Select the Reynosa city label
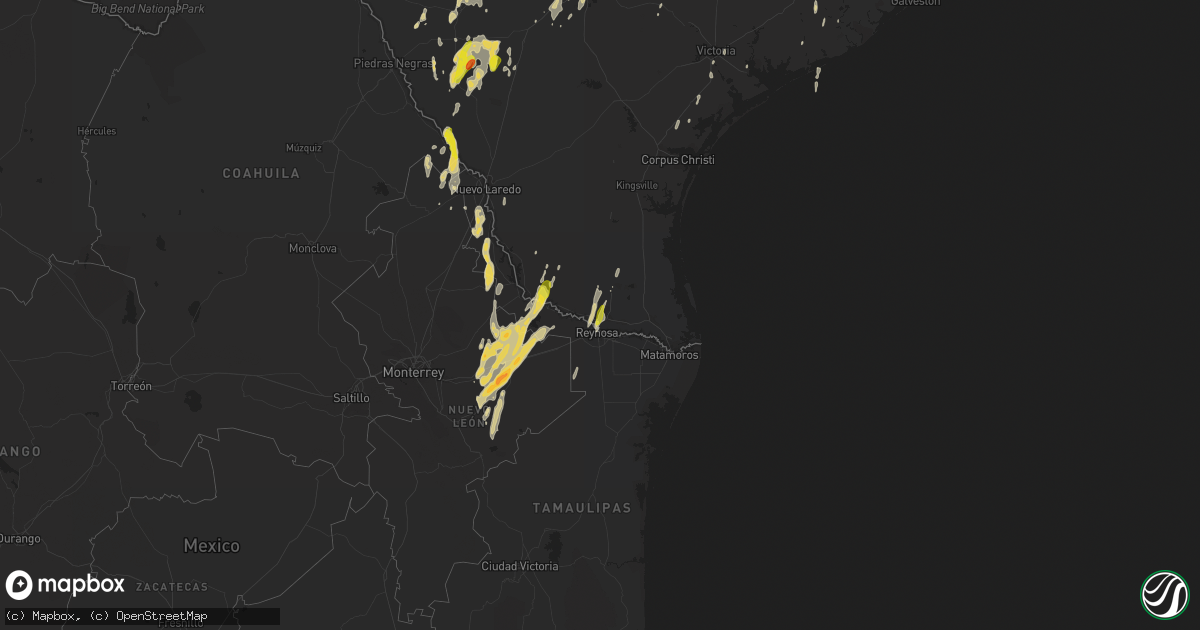The height and width of the screenshot is (630, 1200). 598,333
